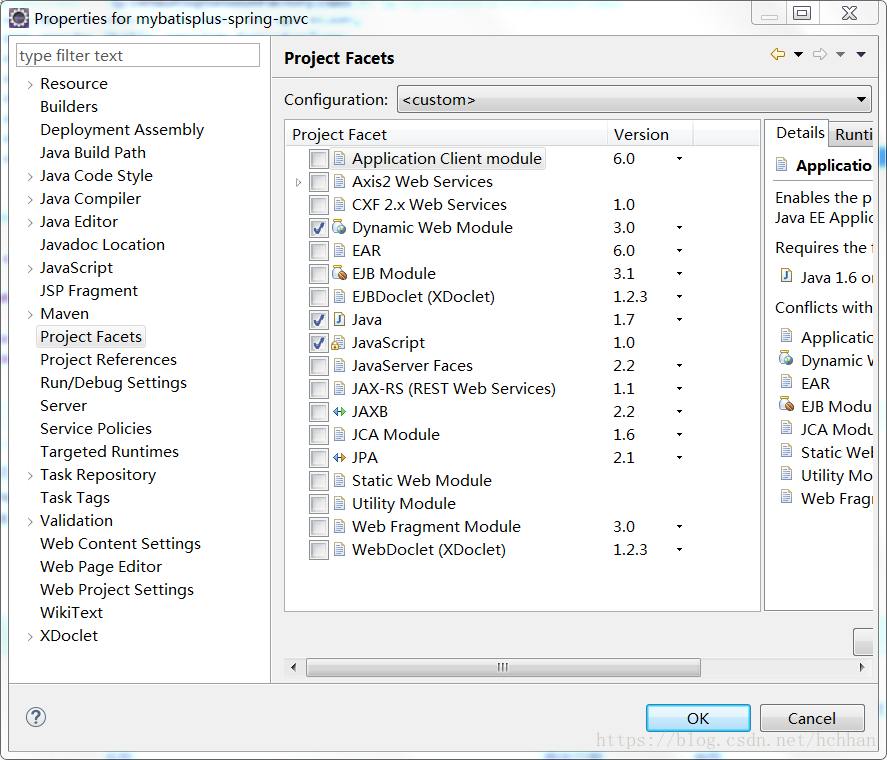
Task: Enable the Application Client module checkbox
Action: [x=318, y=159]
